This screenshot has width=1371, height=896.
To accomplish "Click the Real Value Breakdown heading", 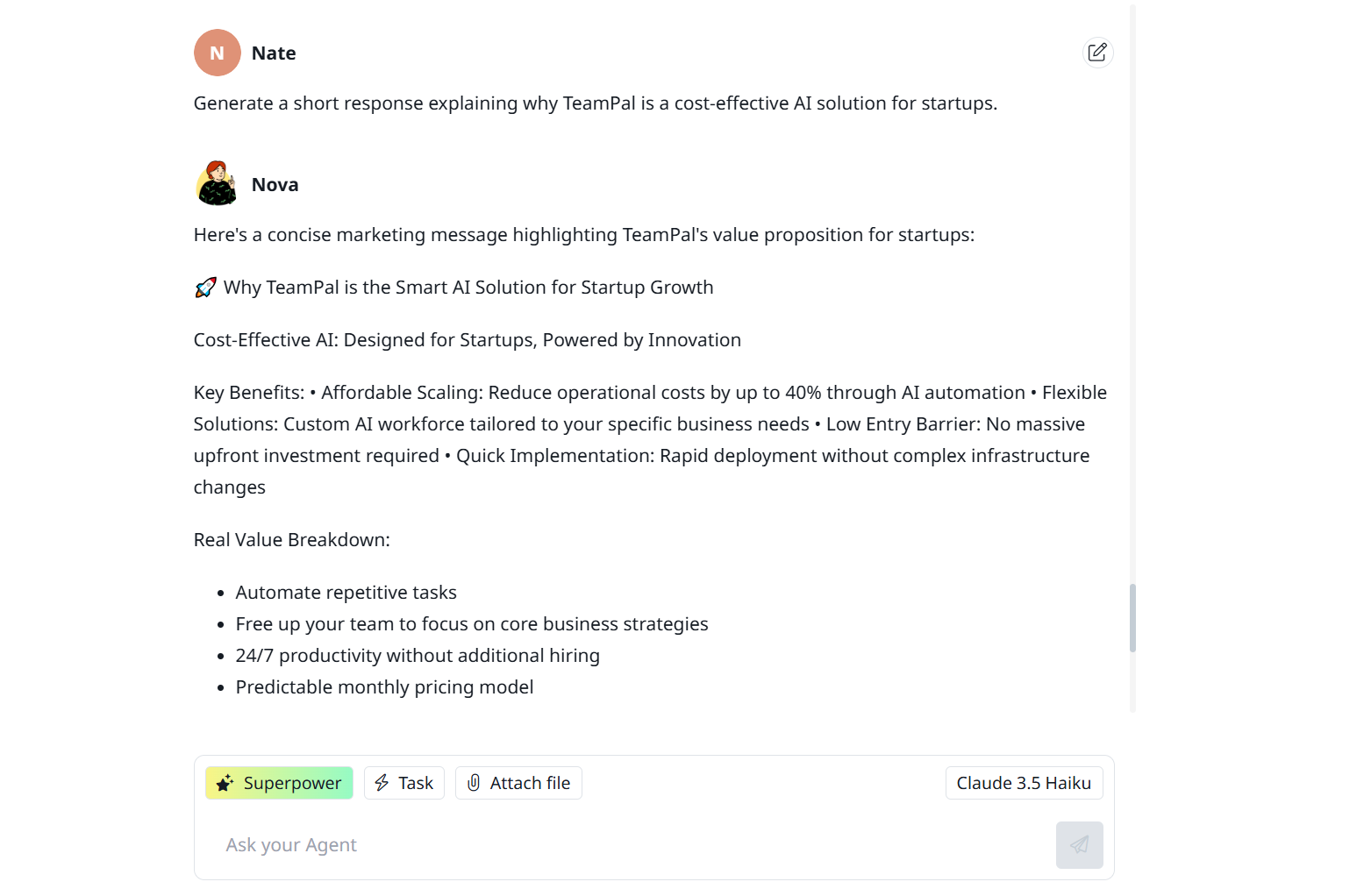I will (x=291, y=540).
